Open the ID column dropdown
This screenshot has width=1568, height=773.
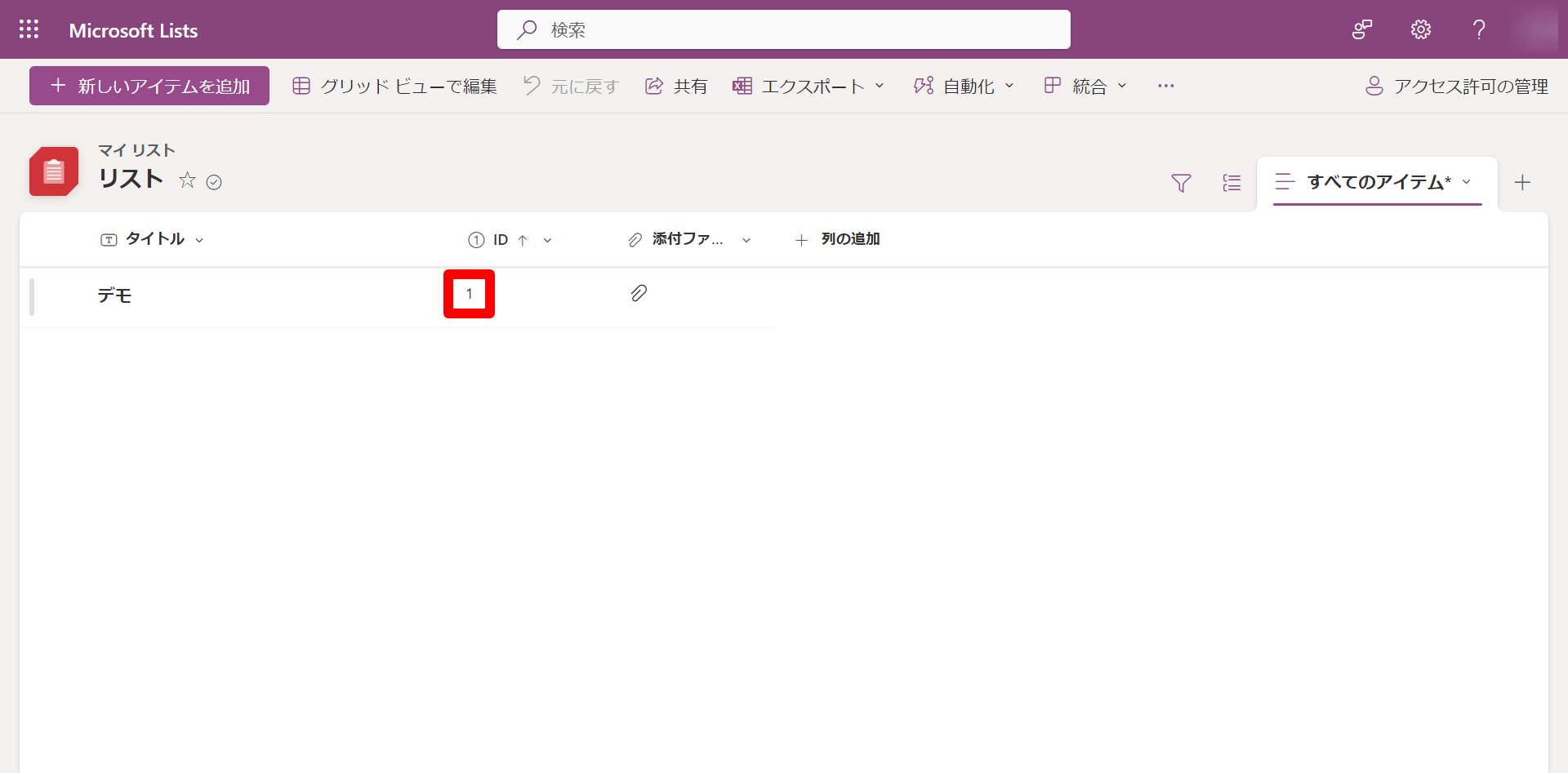pos(547,240)
